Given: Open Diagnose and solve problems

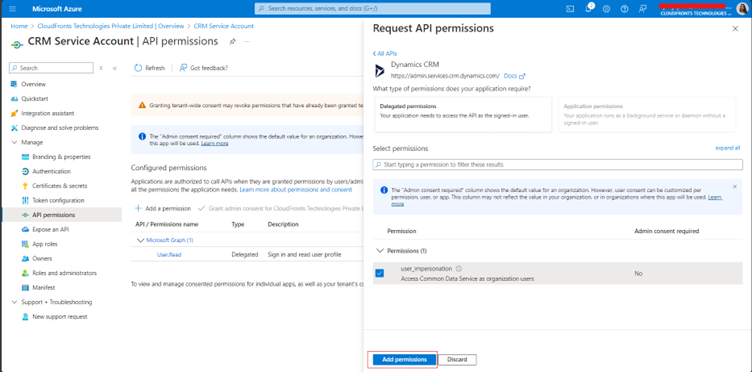Looking at the screenshot, I should coord(61,128).
